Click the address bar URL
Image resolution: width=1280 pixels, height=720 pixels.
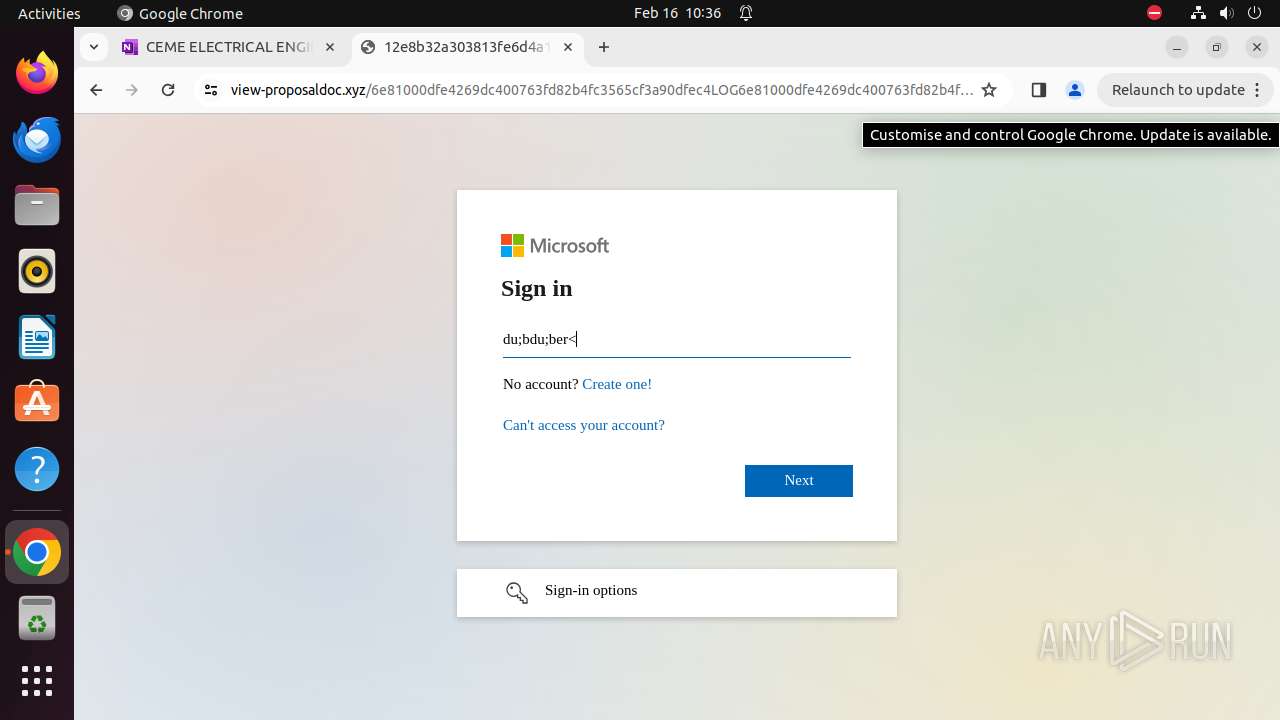[602, 90]
